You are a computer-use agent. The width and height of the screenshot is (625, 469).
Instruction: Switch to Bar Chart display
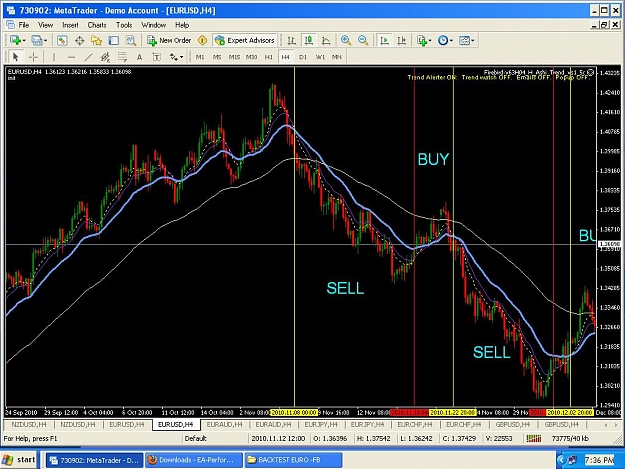point(291,40)
